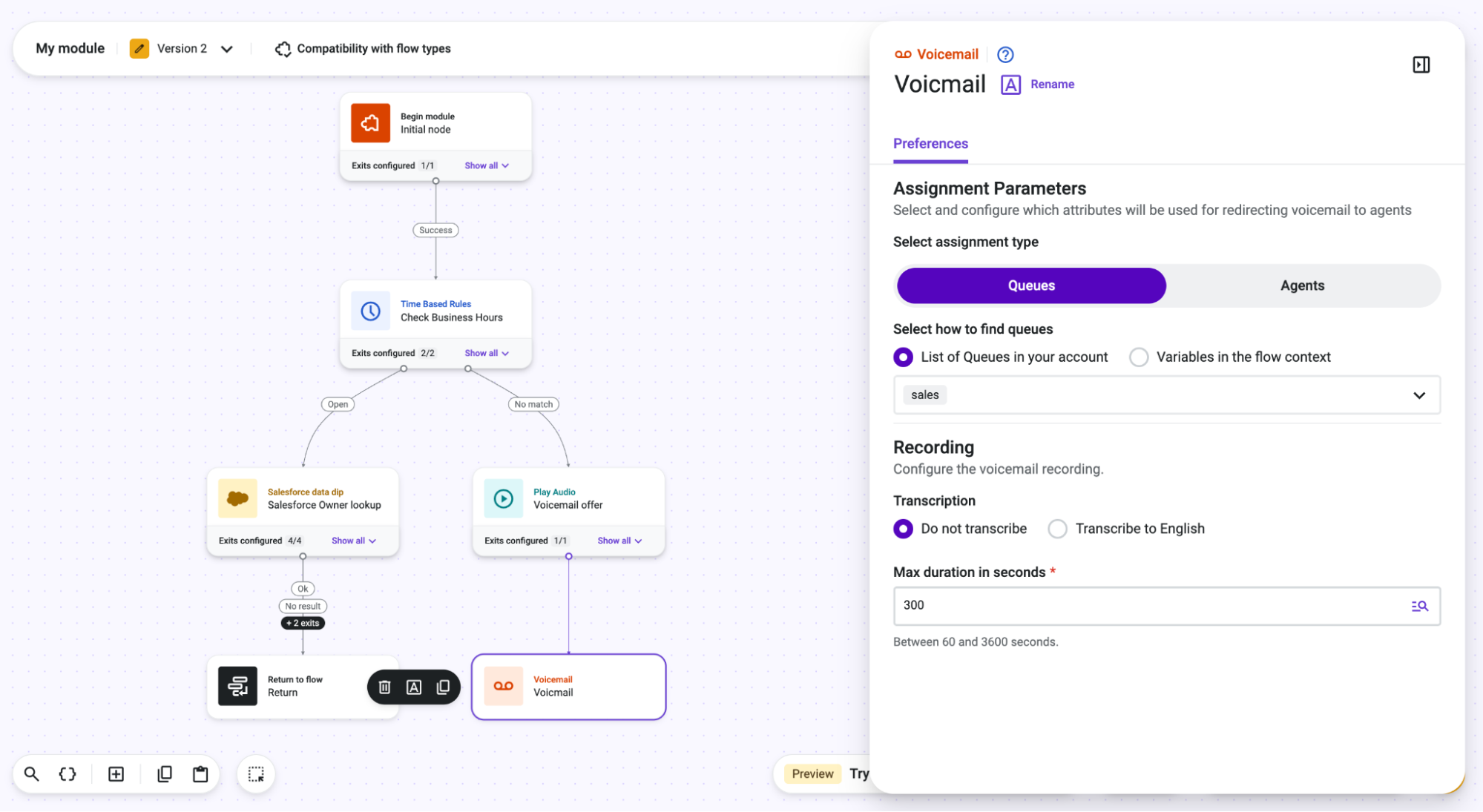Collapse the side panel with panel icon

1421,65
